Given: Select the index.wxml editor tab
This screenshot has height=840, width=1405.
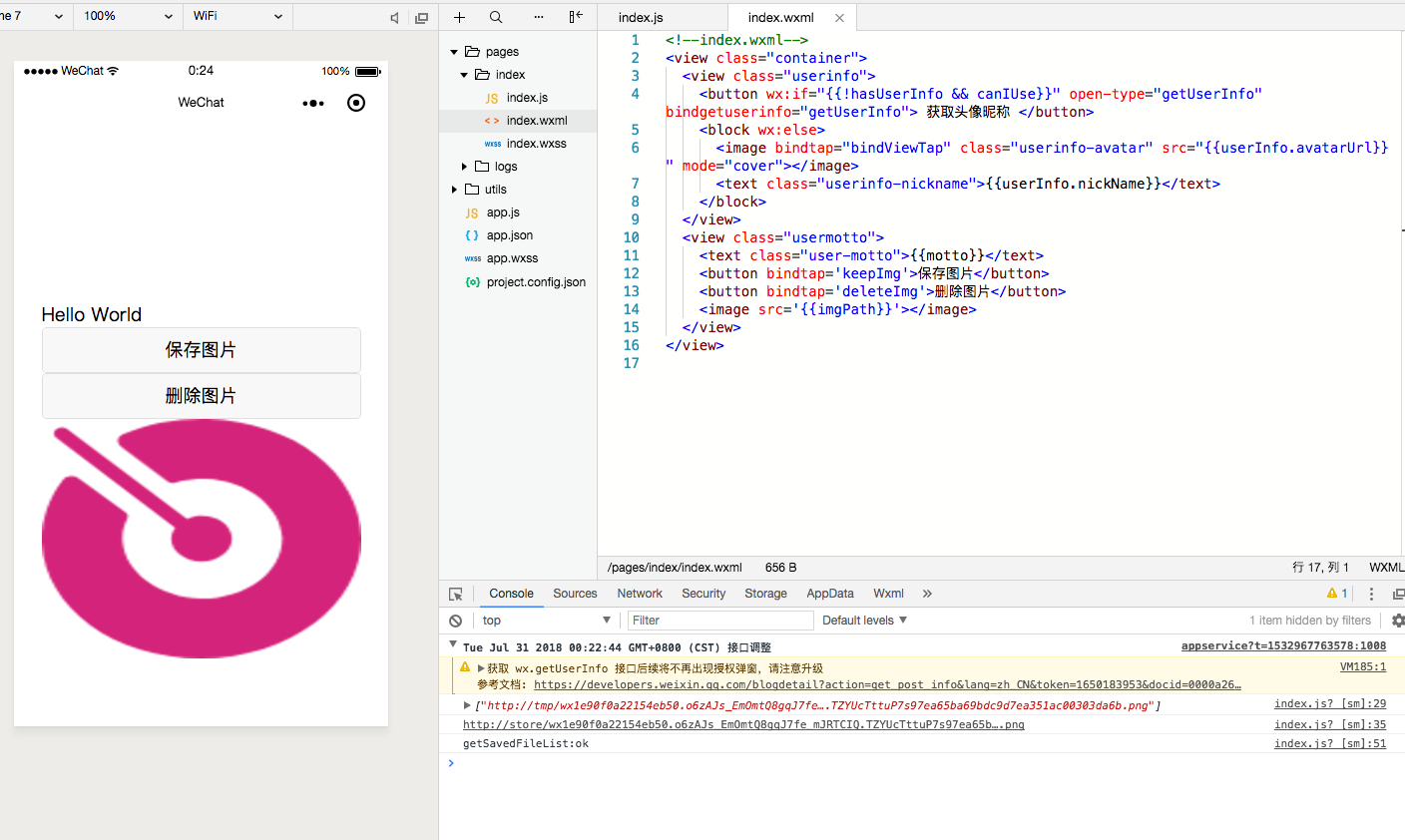Looking at the screenshot, I should [781, 17].
